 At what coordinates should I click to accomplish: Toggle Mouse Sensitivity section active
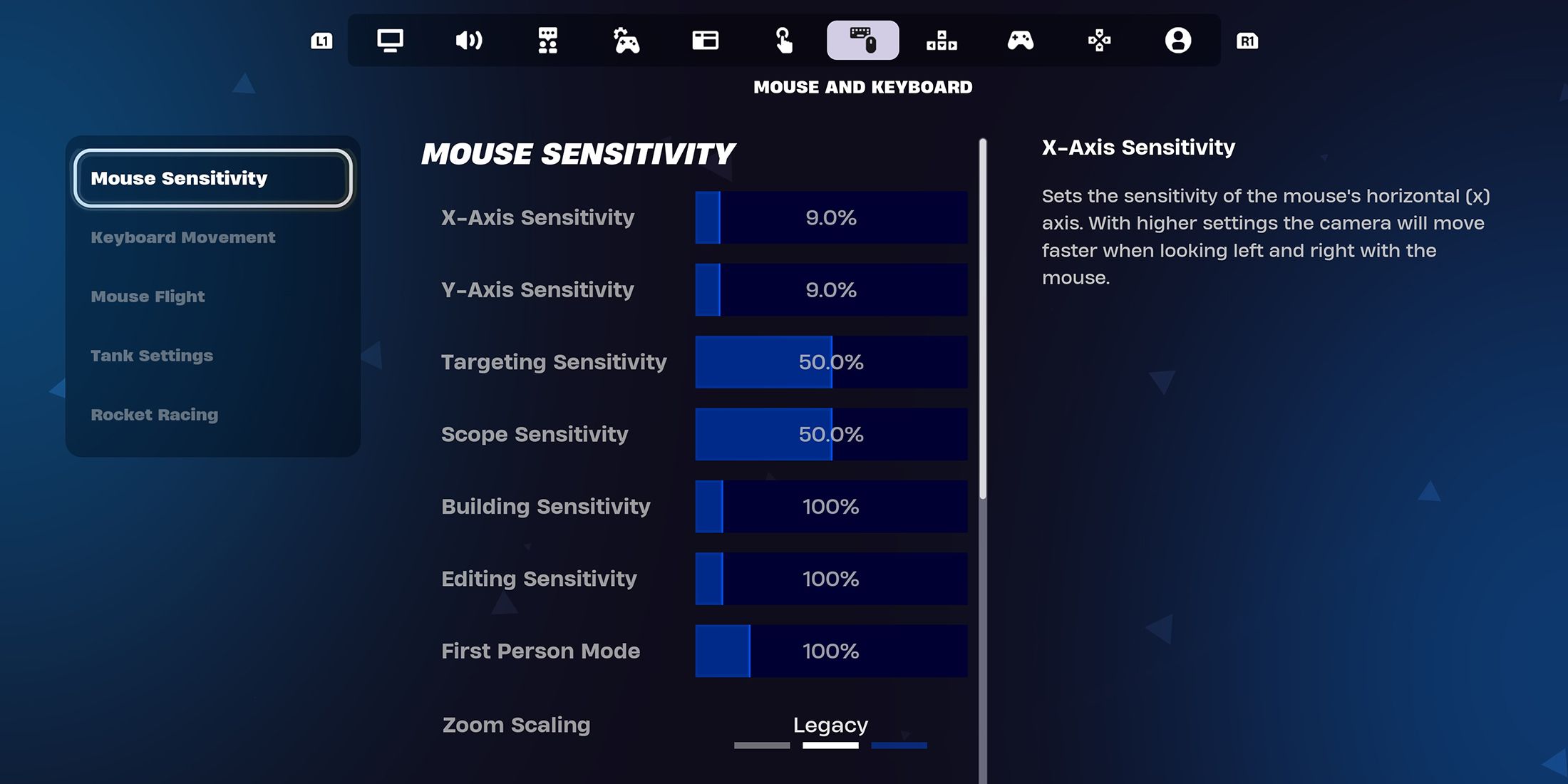click(x=214, y=178)
